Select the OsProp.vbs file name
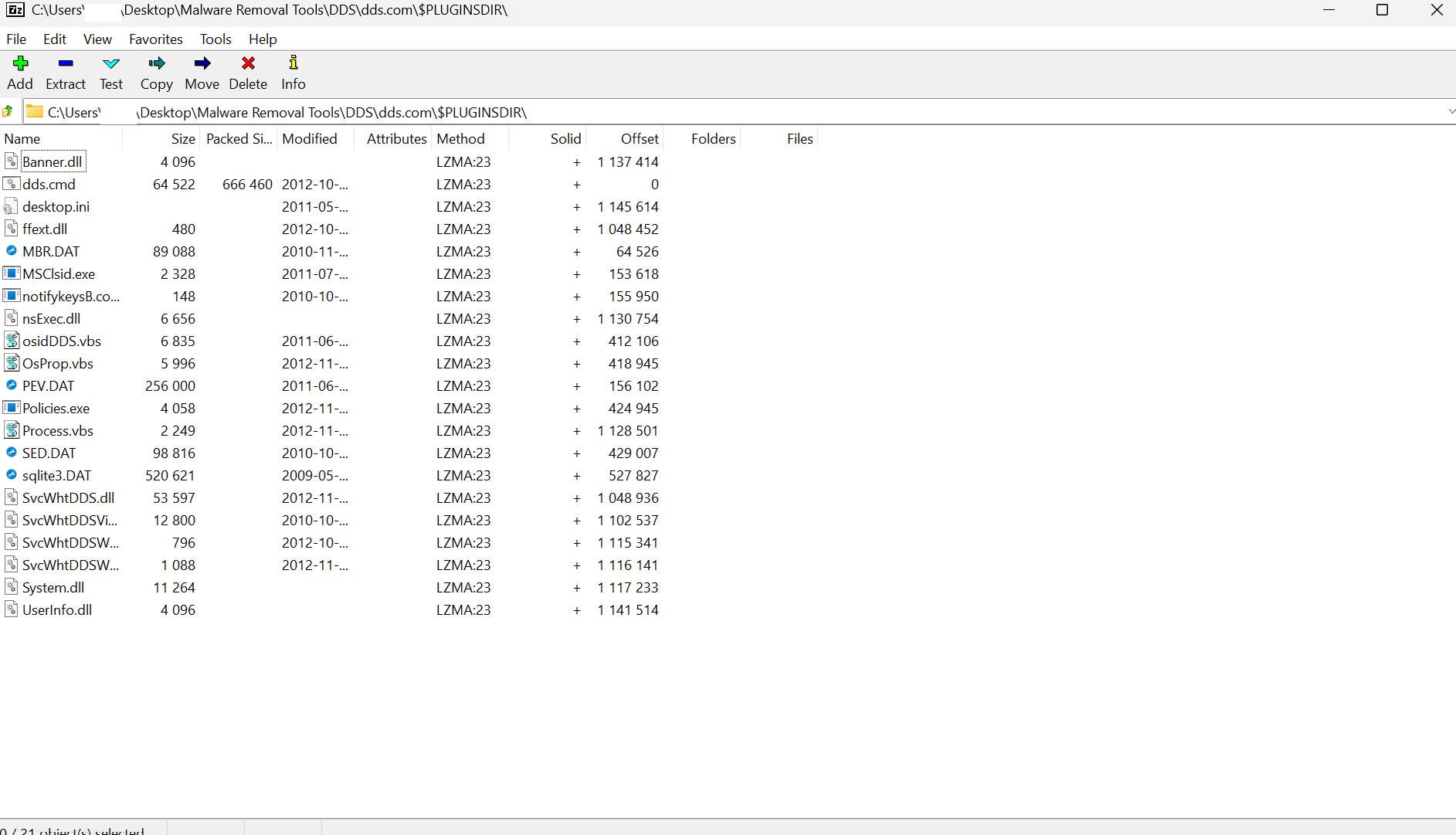Viewport: 1456px width, 835px height. 58,363
